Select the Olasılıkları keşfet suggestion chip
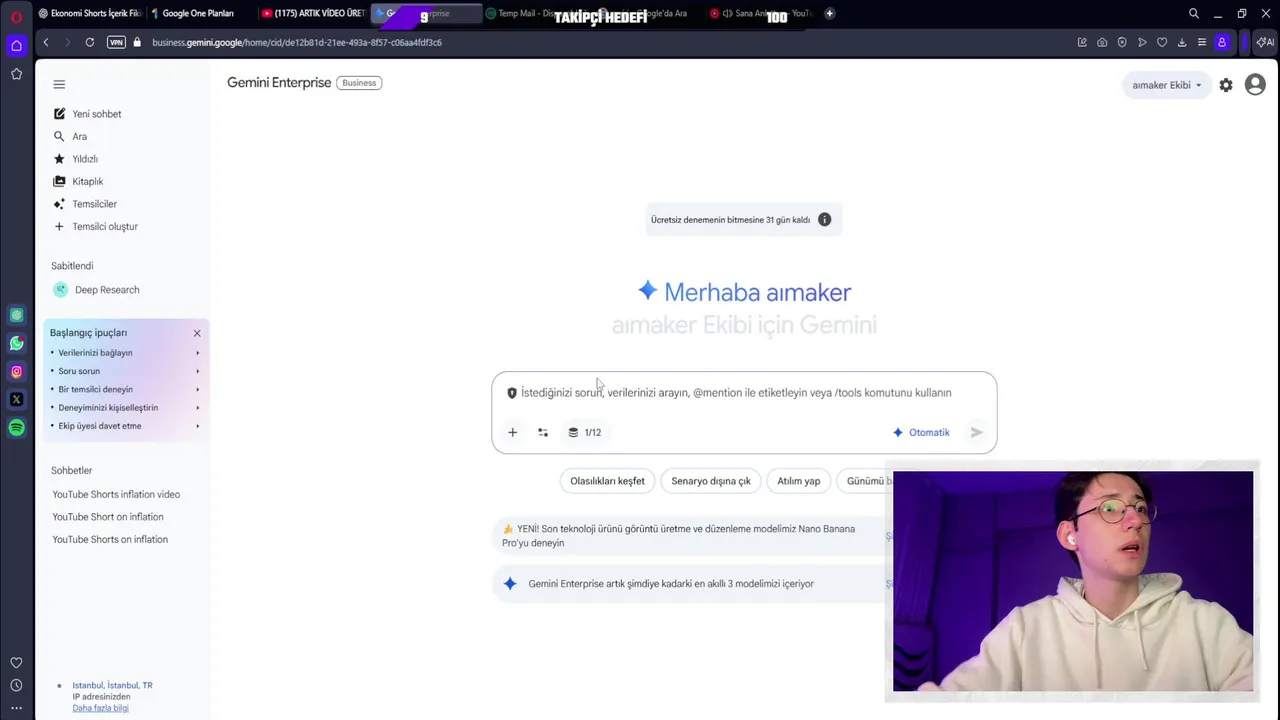The height and width of the screenshot is (720, 1280). [x=607, y=481]
